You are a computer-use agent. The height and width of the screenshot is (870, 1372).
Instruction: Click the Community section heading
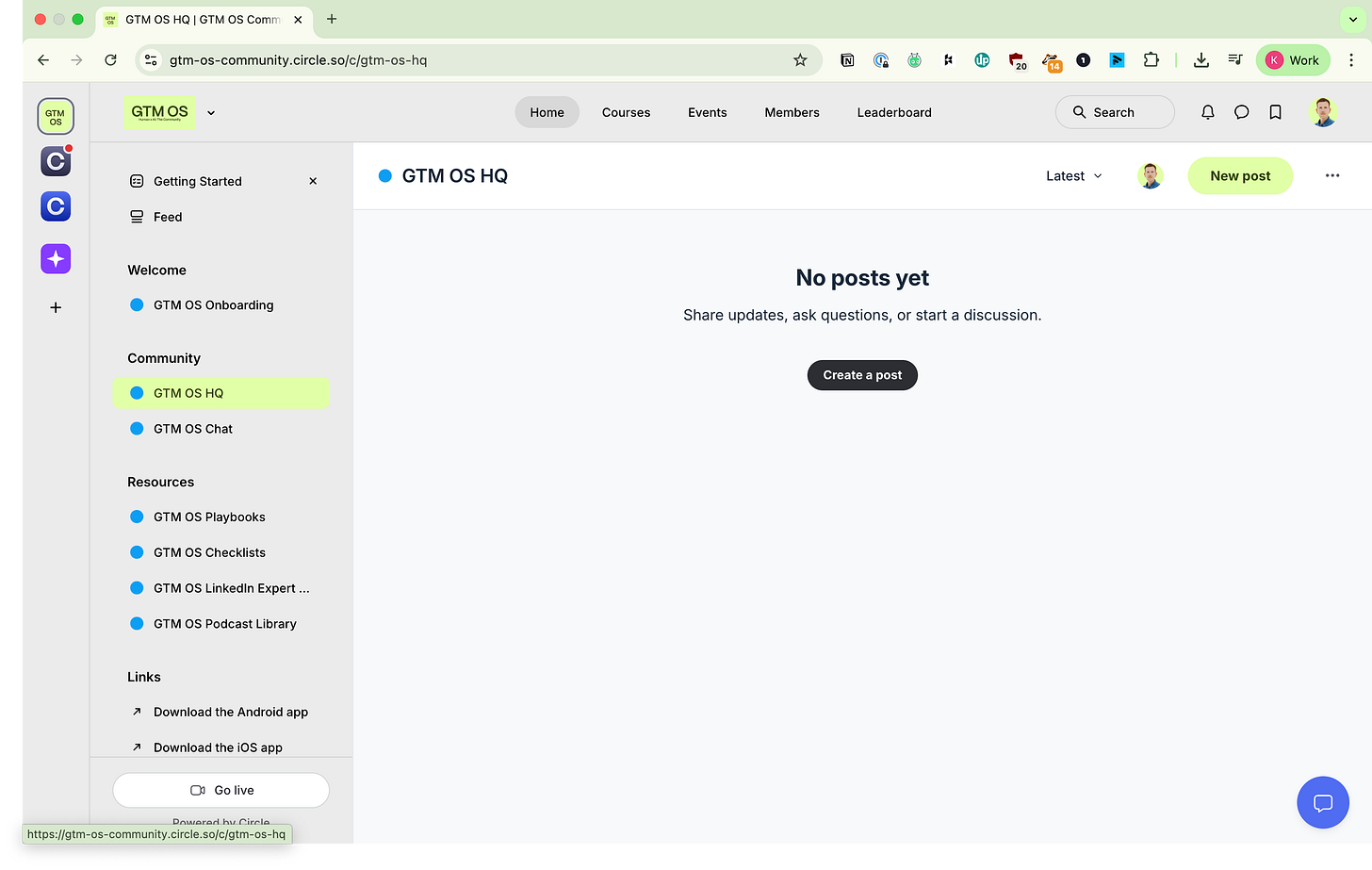pyautogui.click(x=164, y=358)
